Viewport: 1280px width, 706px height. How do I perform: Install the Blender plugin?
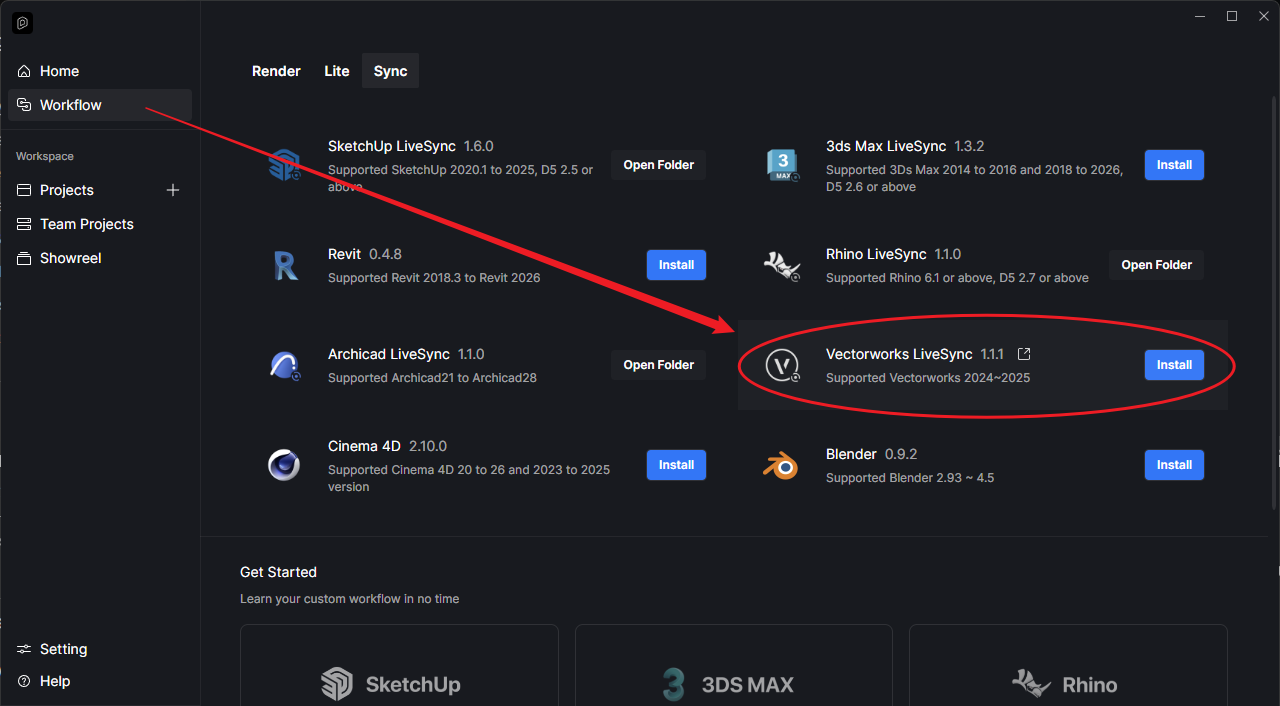[x=1174, y=465]
